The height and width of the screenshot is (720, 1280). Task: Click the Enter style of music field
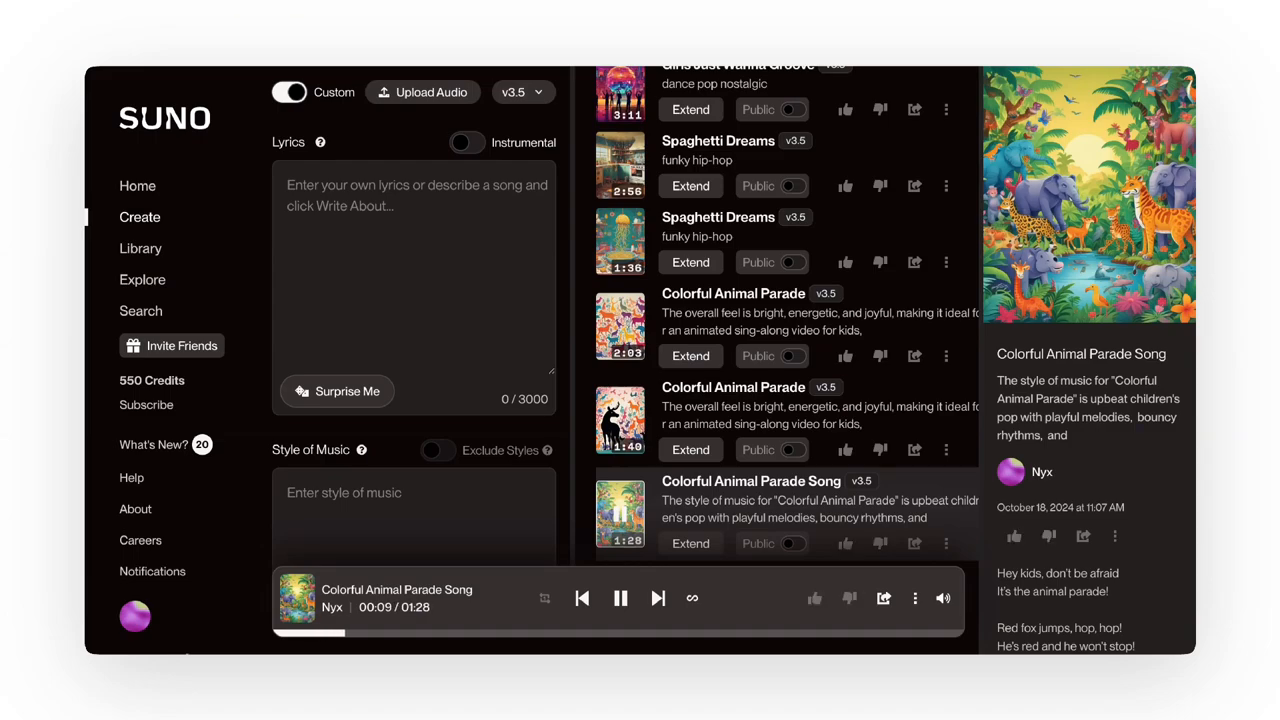point(414,517)
